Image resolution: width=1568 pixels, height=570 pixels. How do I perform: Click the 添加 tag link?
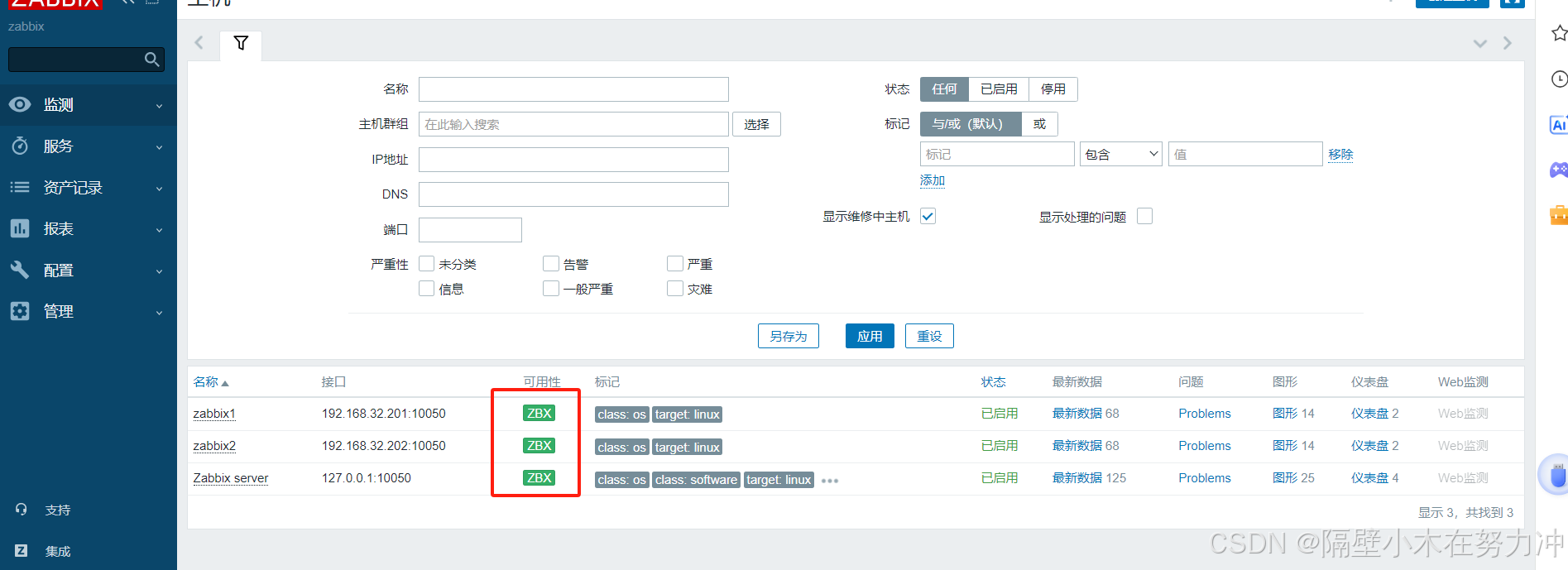point(933,180)
